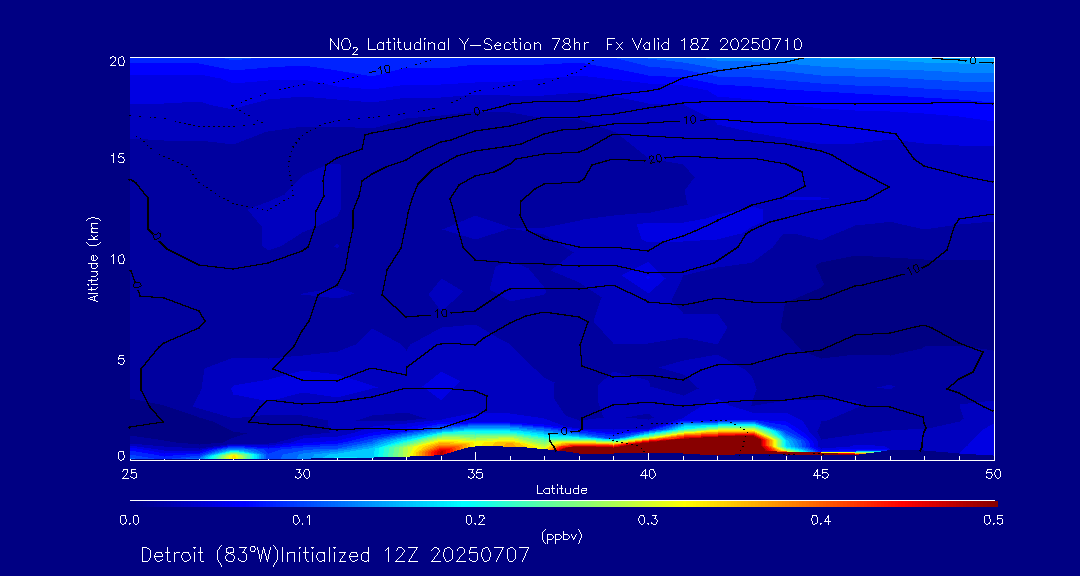Click latitude axis tick label "45"

(x=820, y=474)
